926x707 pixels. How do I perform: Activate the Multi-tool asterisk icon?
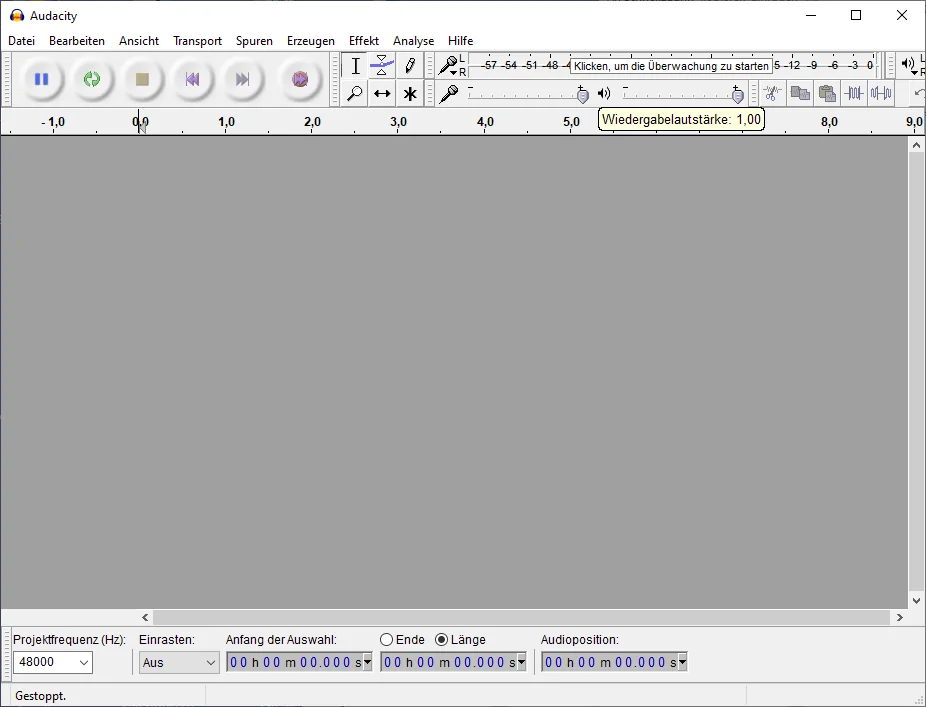(410, 94)
